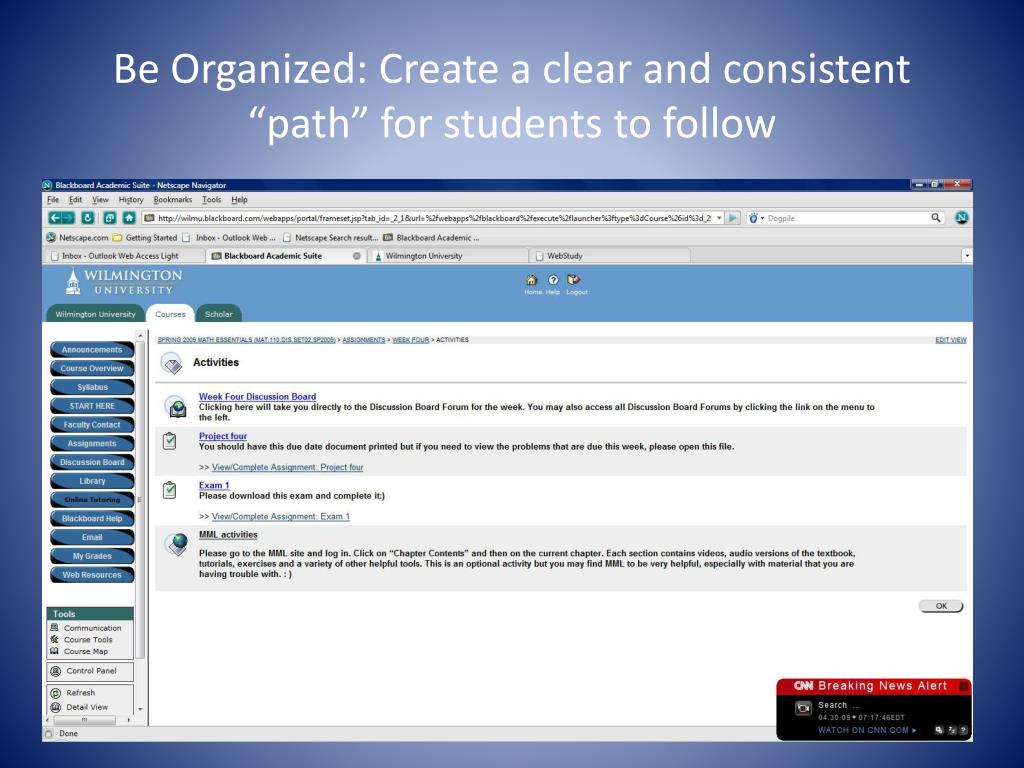
Task: Open the Edit menu
Action: coord(76,200)
